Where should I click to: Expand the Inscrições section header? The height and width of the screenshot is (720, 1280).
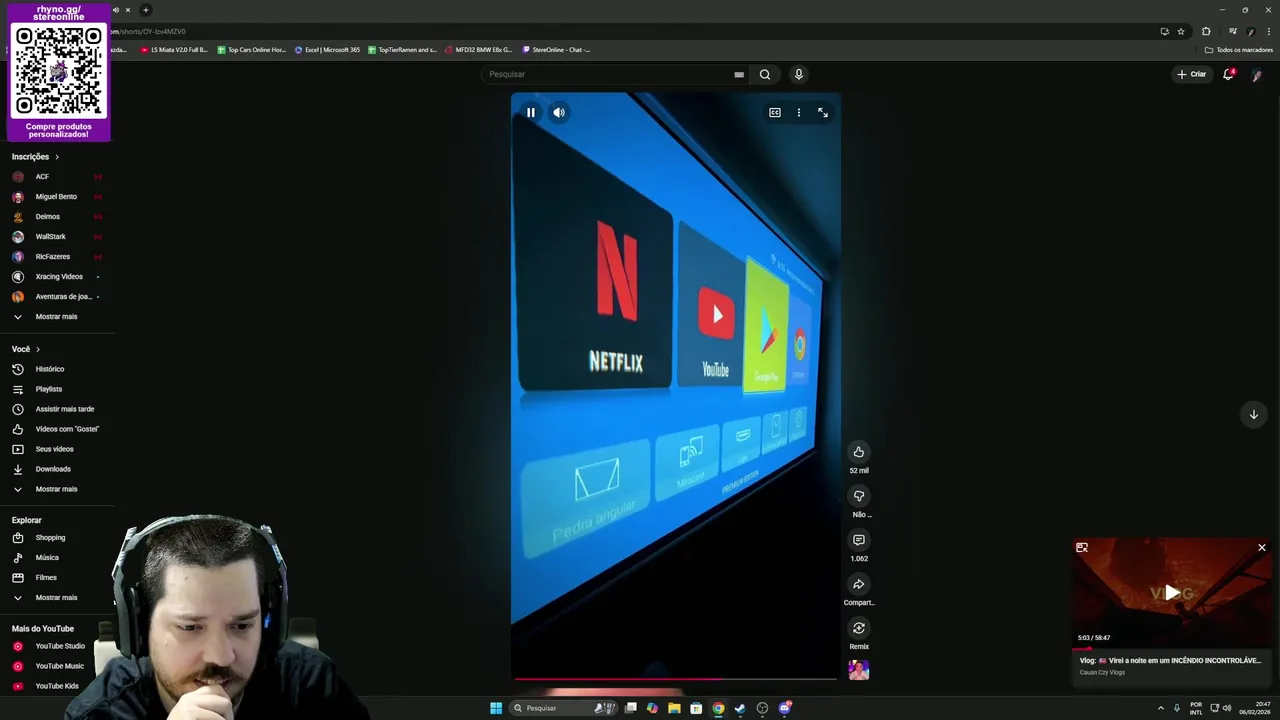(x=35, y=157)
